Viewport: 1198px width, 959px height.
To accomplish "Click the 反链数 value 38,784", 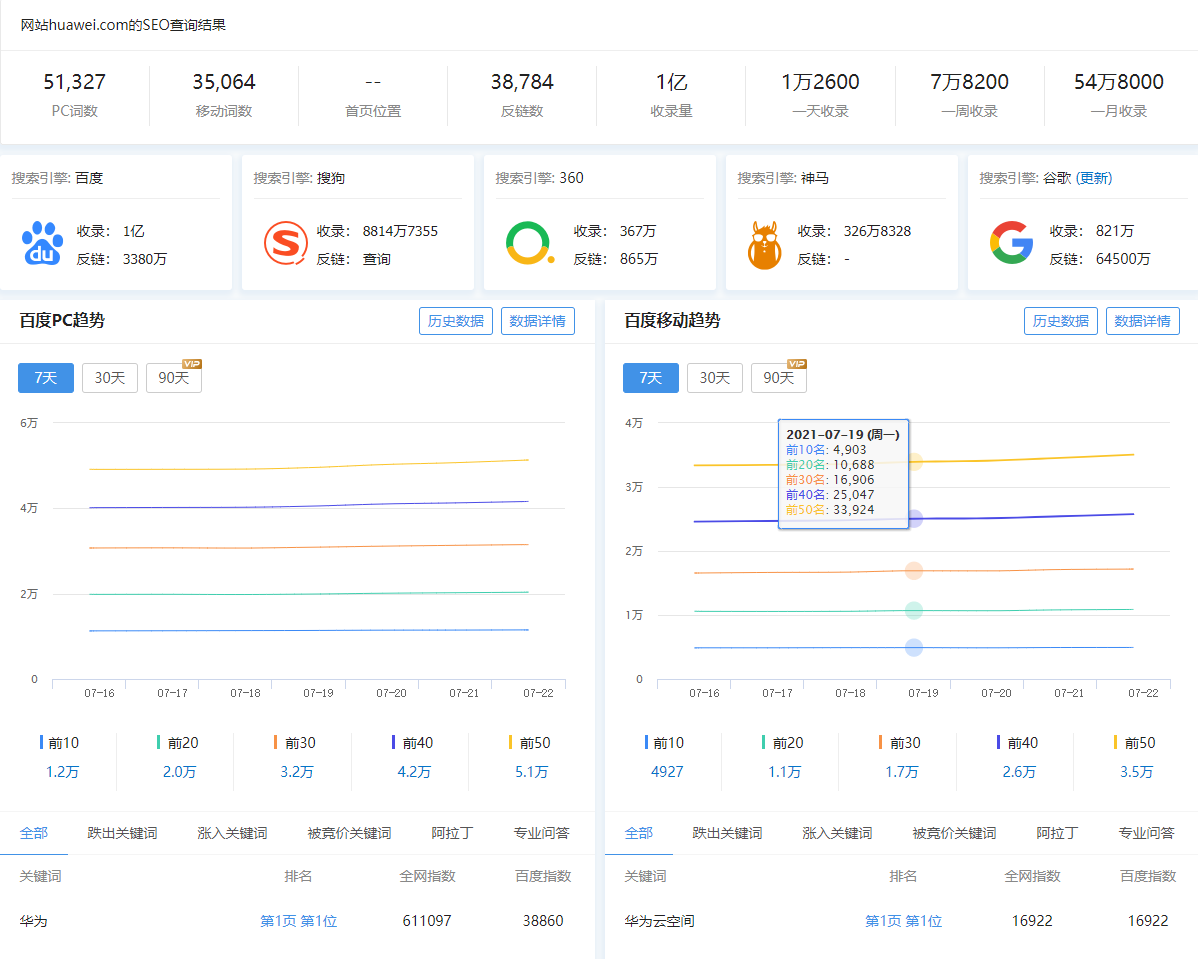I will (523, 82).
